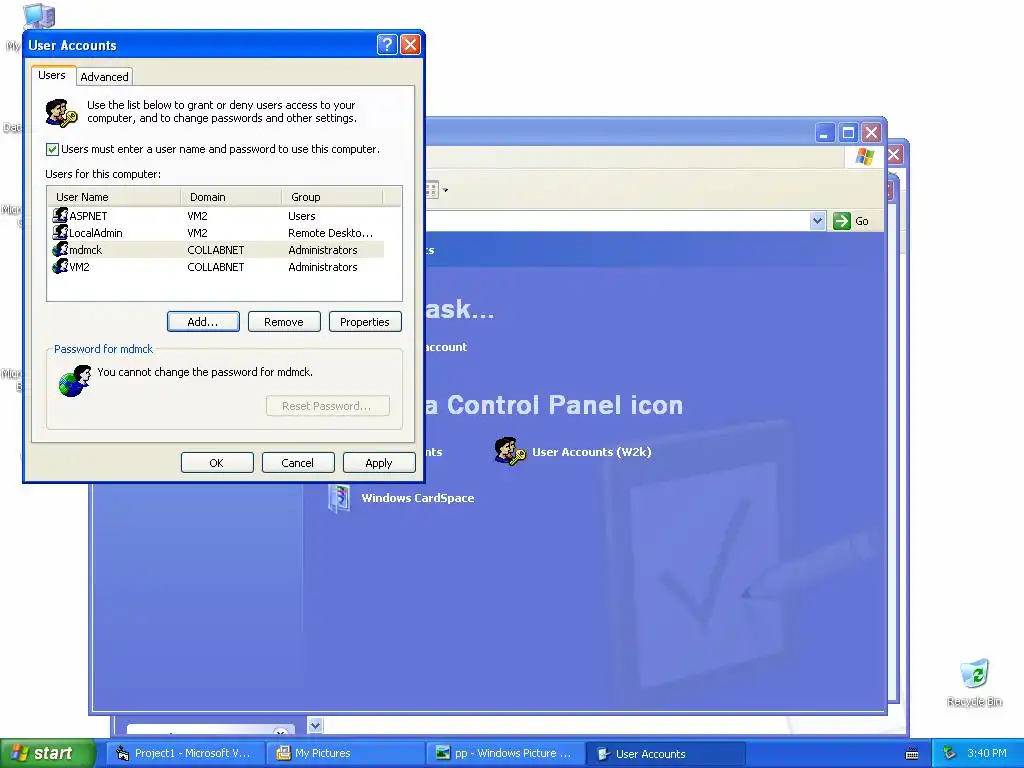The image size is (1024, 768).
Task: Click the network tray icon
Action: [x=950, y=754]
